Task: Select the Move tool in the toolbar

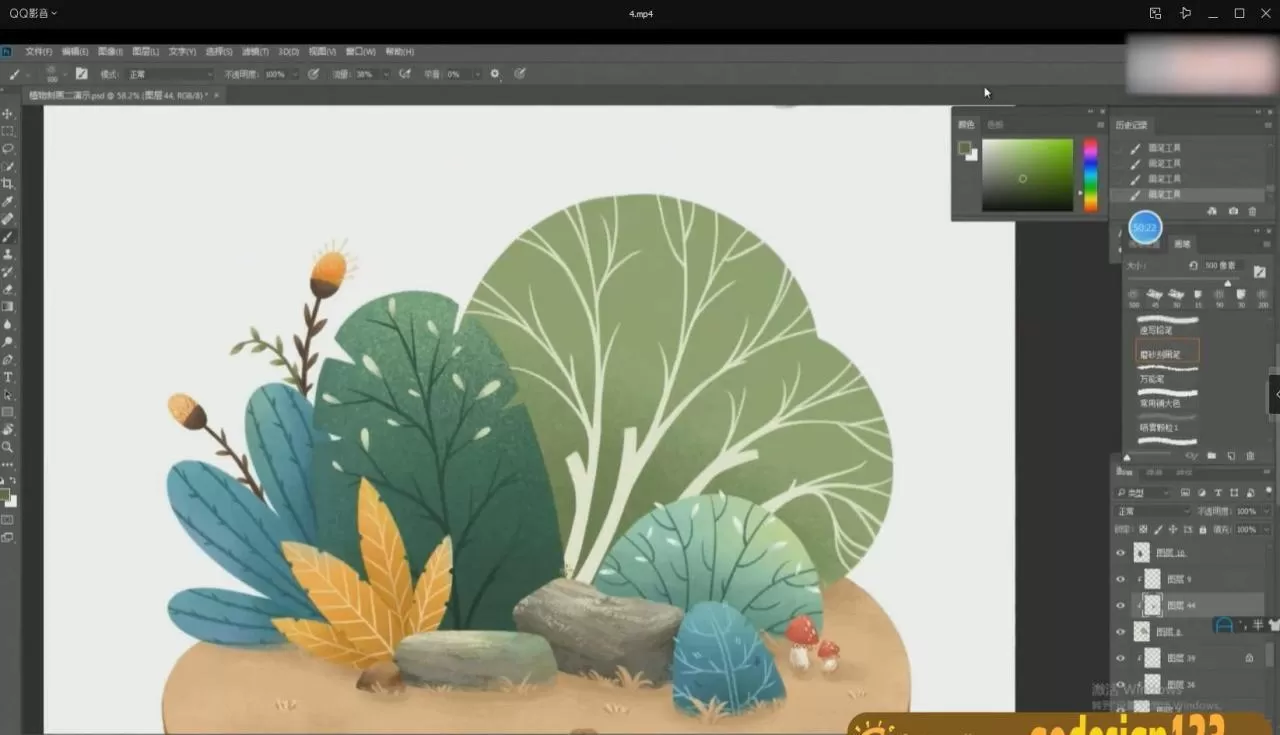Action: (x=8, y=113)
